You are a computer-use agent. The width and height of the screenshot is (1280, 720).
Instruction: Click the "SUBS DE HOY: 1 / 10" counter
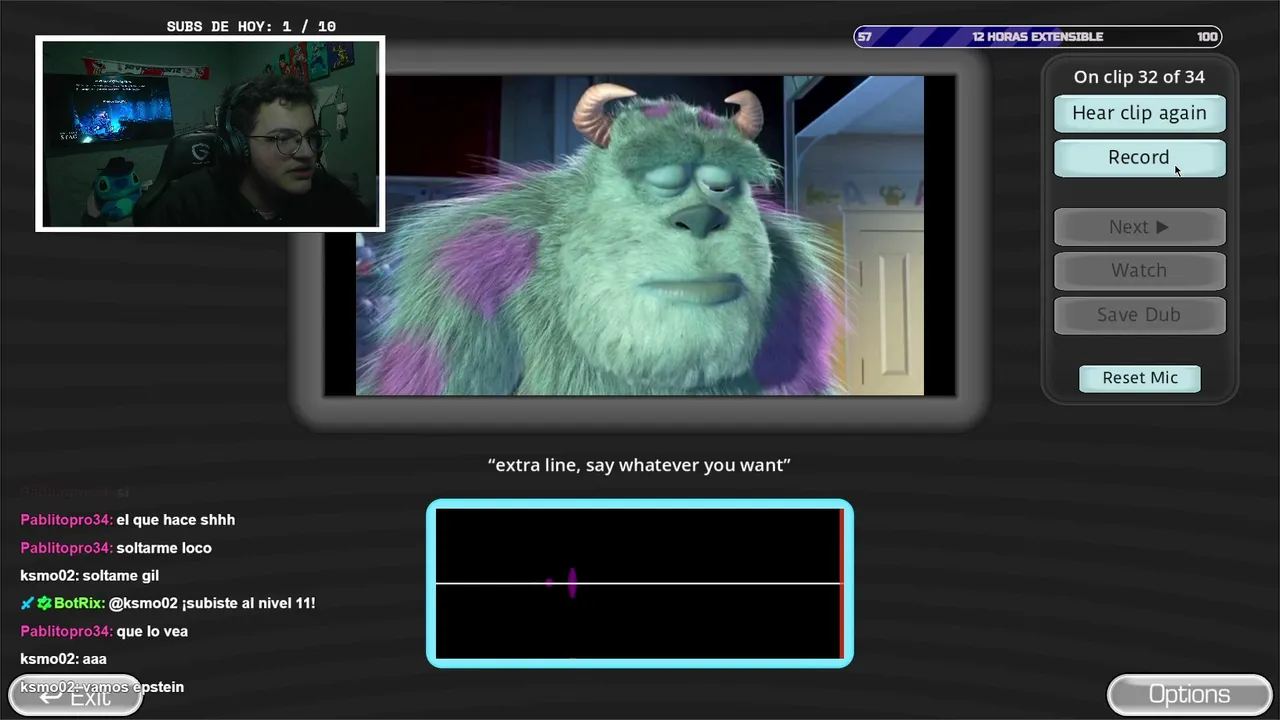coord(251,27)
